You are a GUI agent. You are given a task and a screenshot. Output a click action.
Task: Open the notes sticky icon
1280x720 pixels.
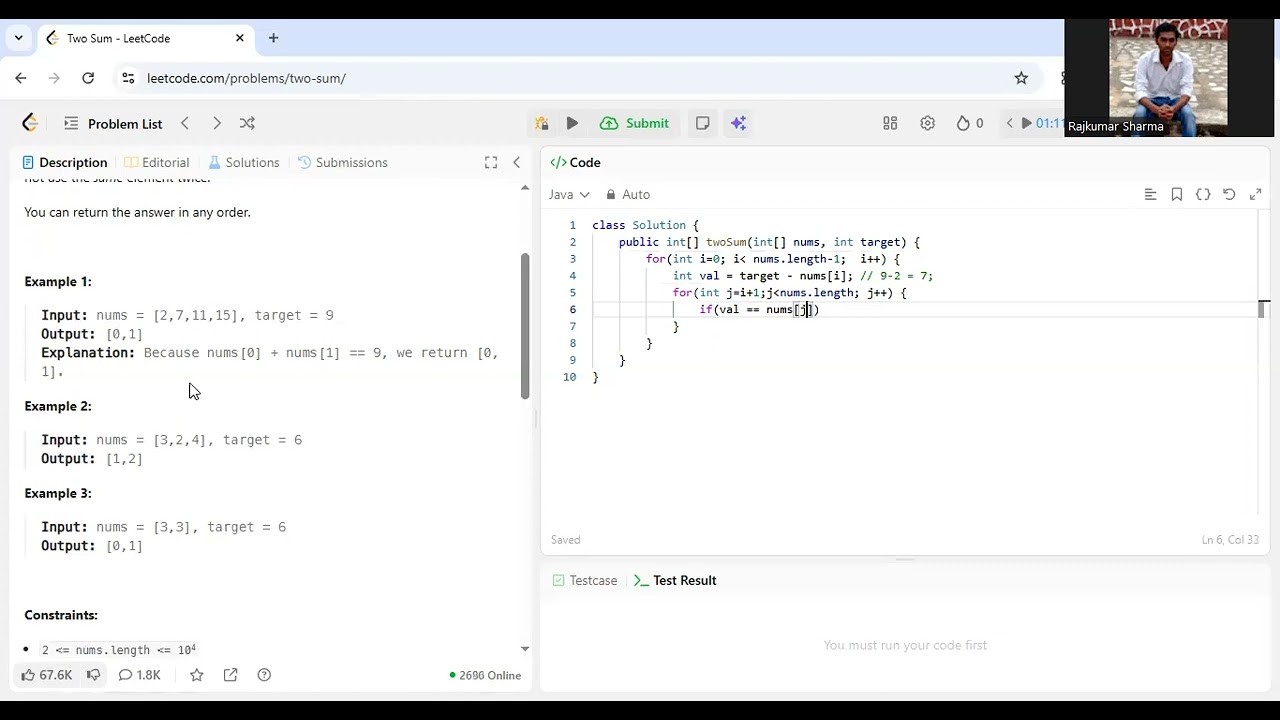pyautogui.click(x=702, y=123)
